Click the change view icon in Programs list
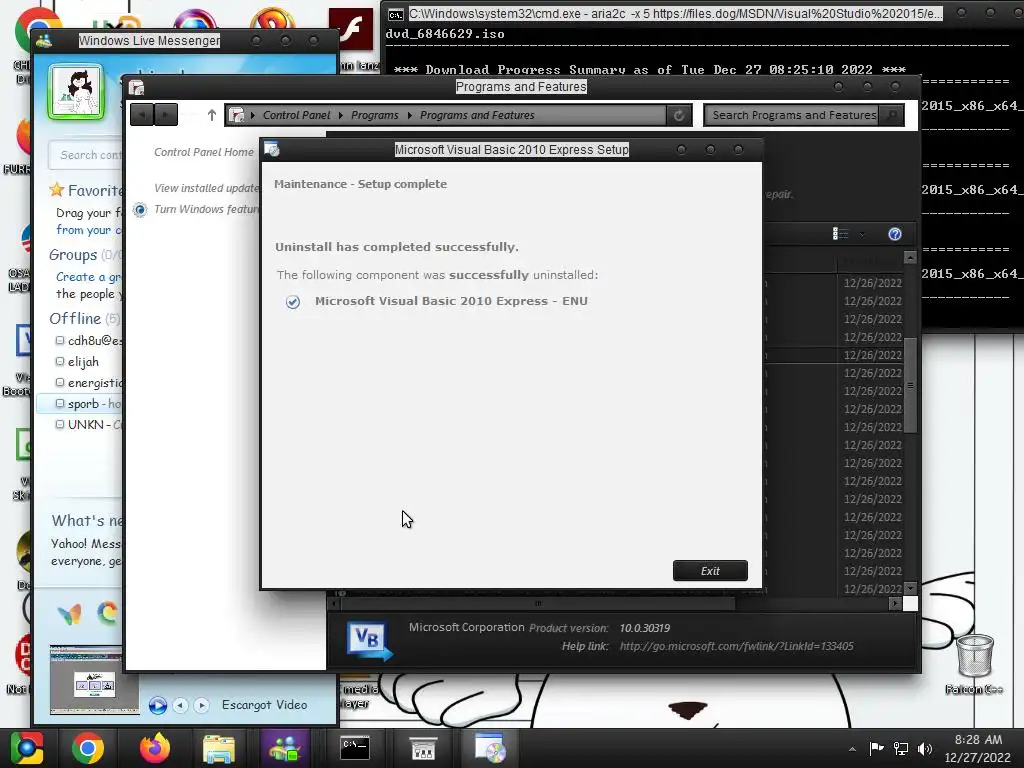 tap(840, 234)
